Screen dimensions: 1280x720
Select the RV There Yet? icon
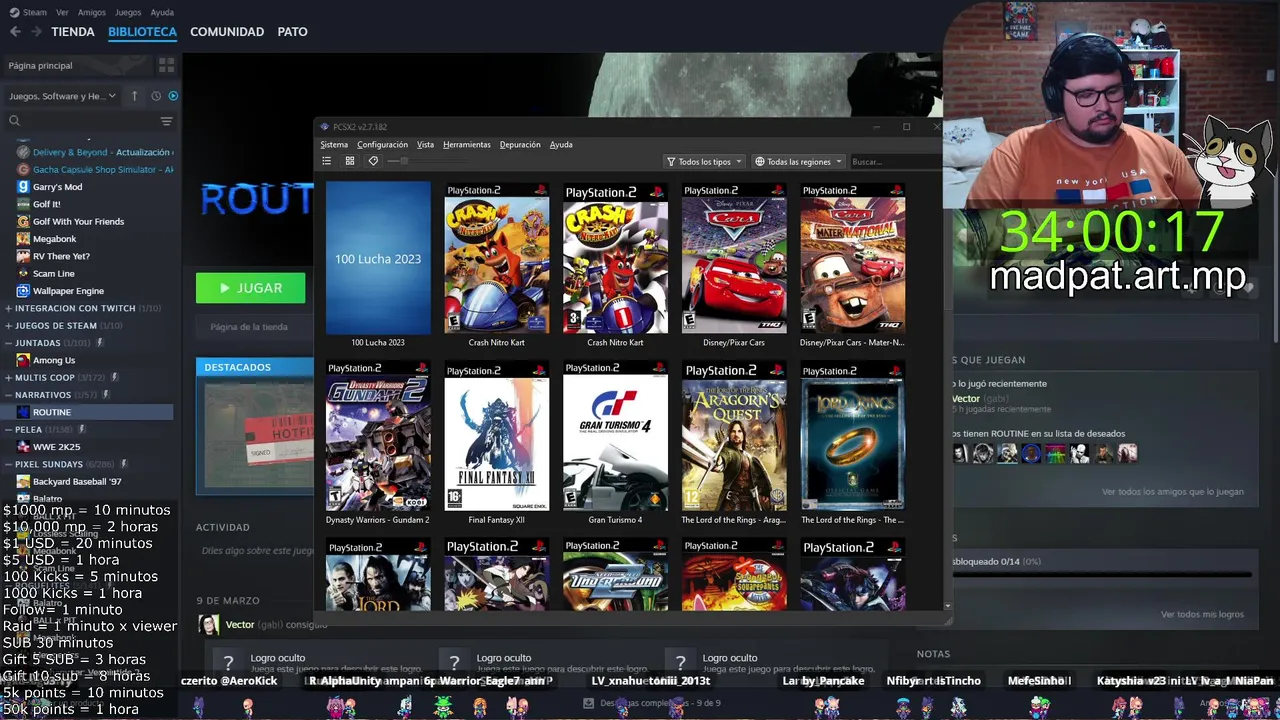(x=23, y=256)
